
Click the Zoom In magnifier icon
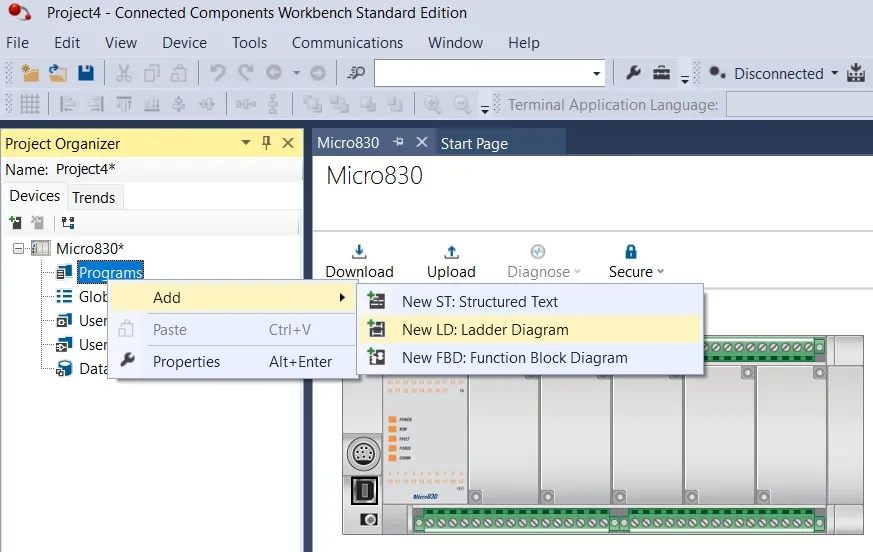pos(433,104)
